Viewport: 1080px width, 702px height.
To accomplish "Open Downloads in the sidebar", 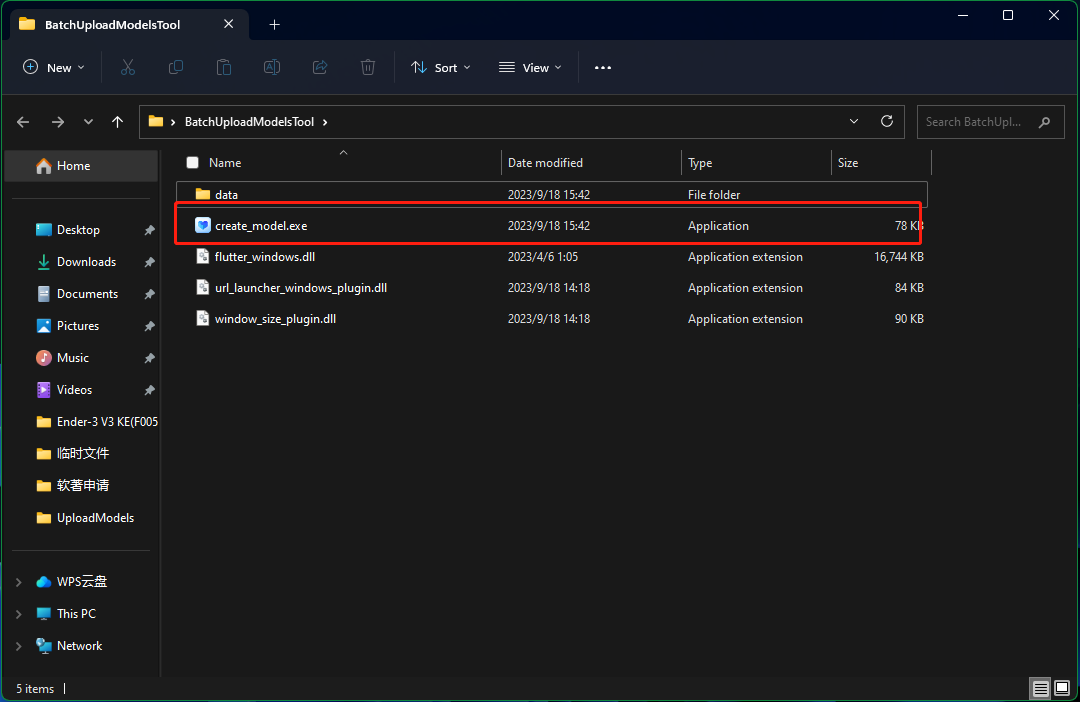I will (86, 262).
